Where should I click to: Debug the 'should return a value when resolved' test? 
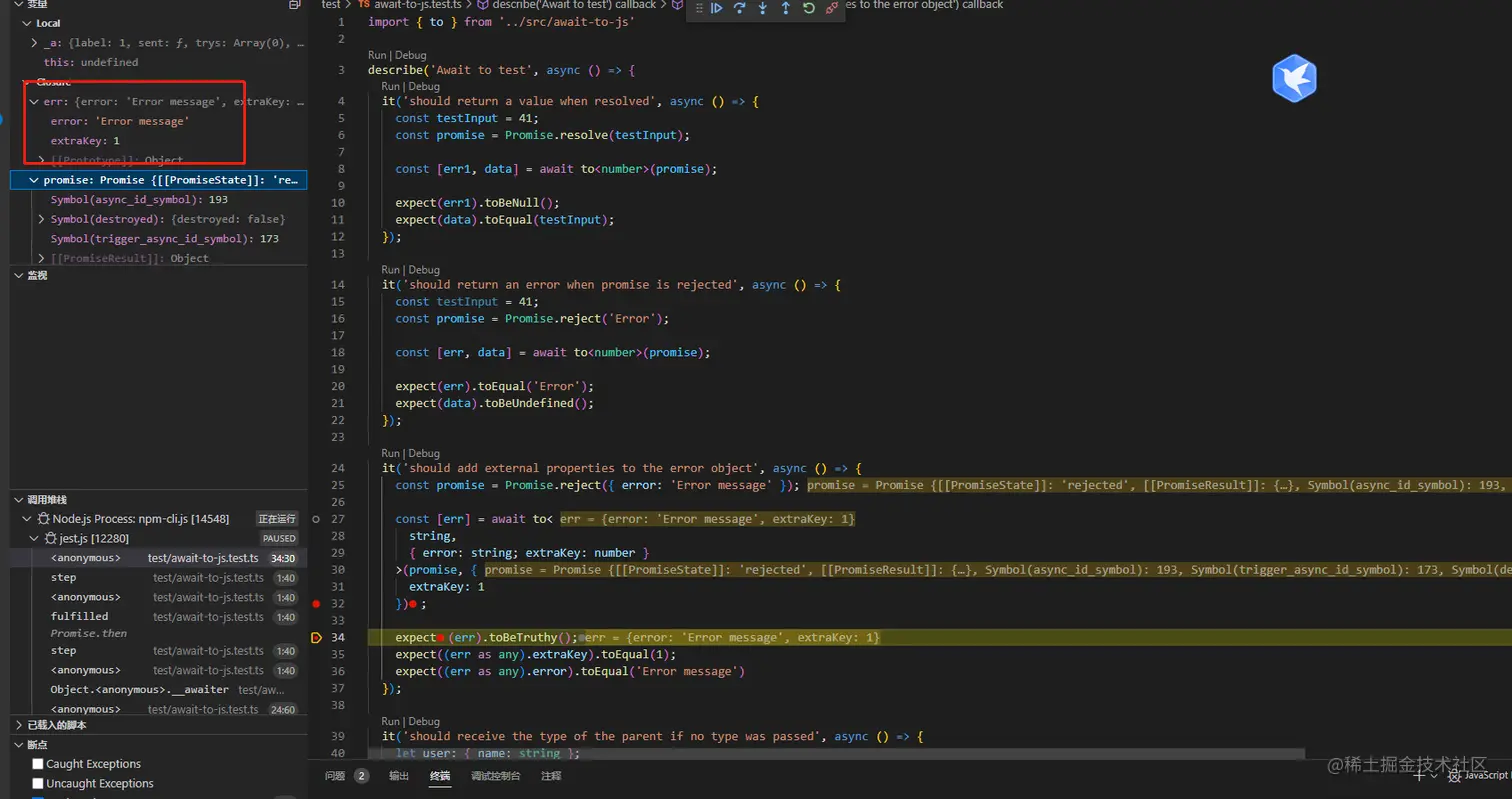click(x=424, y=86)
